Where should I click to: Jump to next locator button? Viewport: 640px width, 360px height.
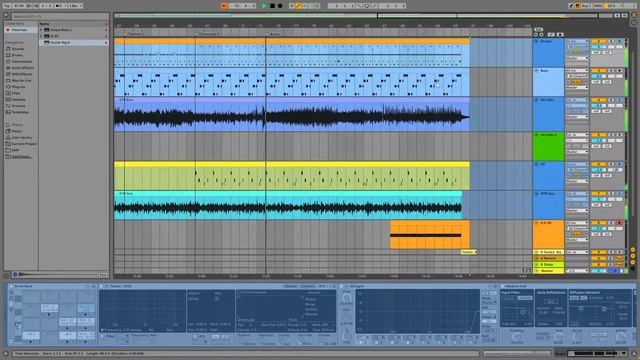click(x=542, y=35)
